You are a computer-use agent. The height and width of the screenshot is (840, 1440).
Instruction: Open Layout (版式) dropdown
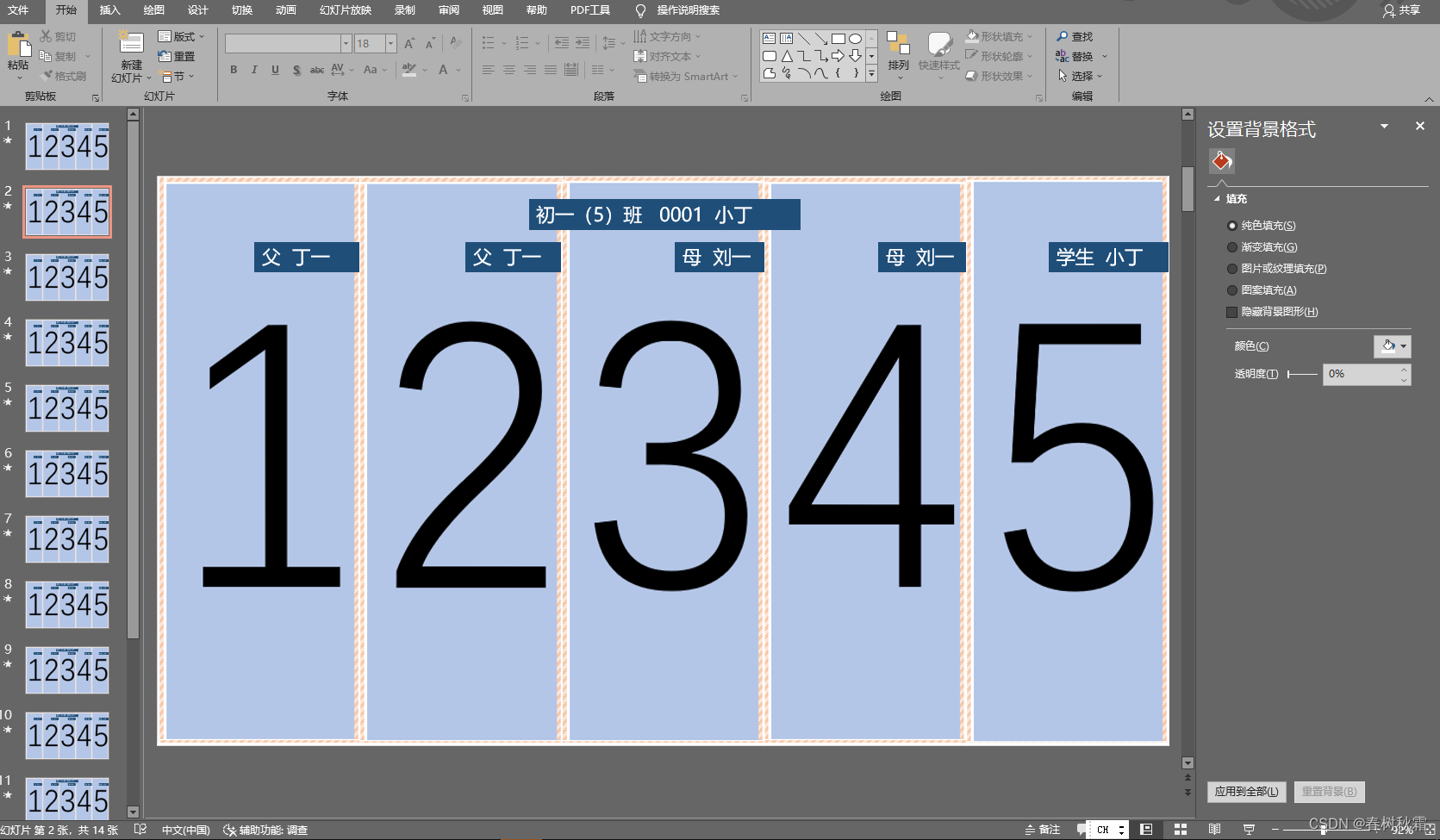(182, 36)
